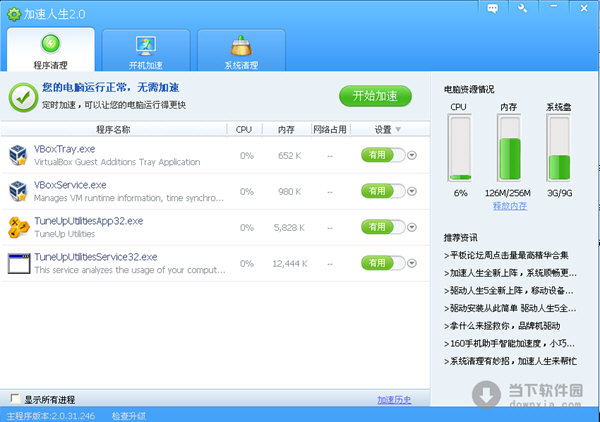Toggle the 有用 switch for VBoxTray.exe

[x=383, y=155]
